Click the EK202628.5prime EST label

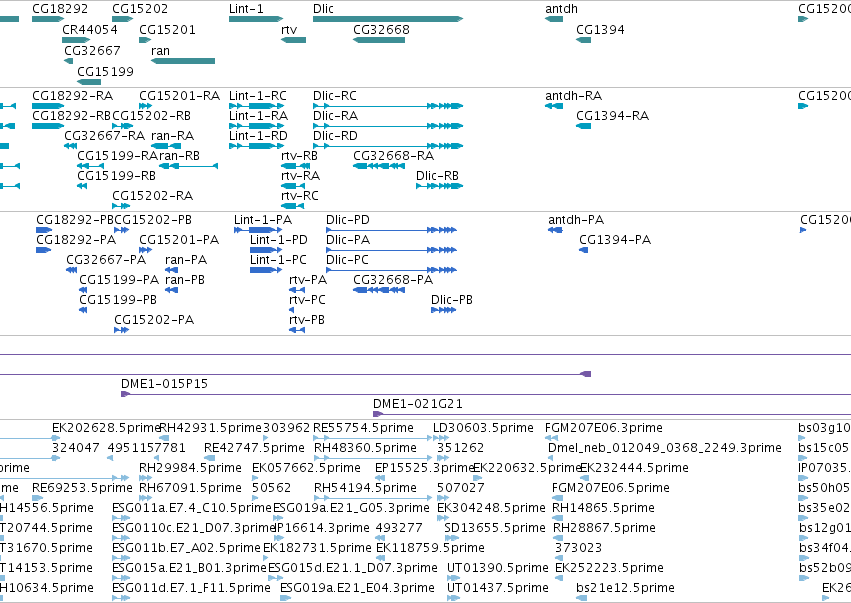point(106,428)
